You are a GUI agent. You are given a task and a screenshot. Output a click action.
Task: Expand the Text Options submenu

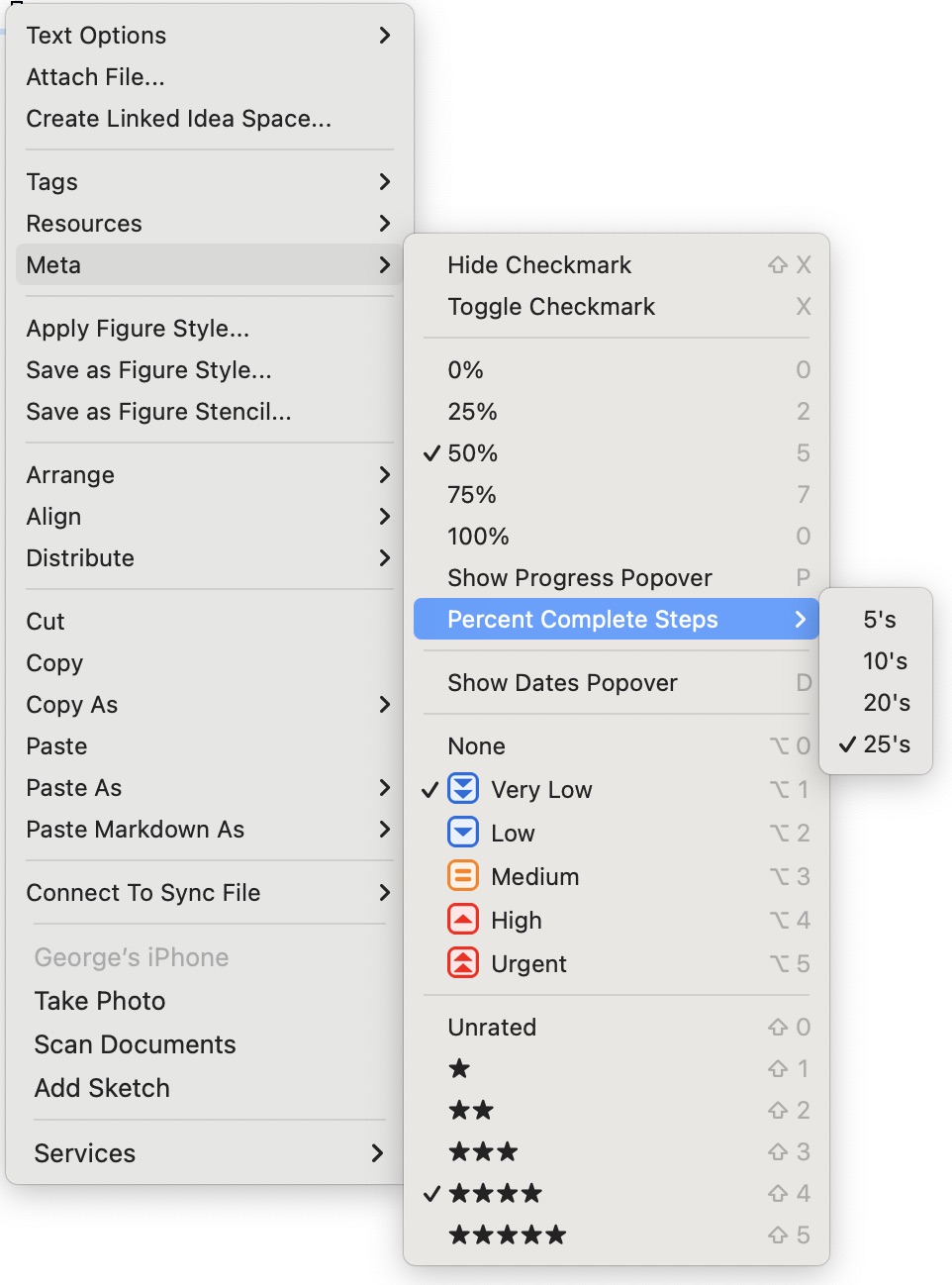(x=385, y=36)
